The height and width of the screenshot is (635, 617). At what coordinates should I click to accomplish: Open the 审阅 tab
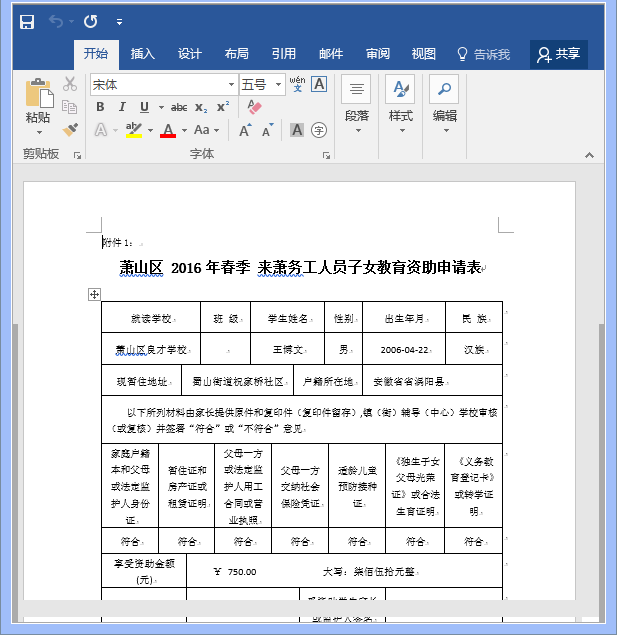[x=378, y=54]
